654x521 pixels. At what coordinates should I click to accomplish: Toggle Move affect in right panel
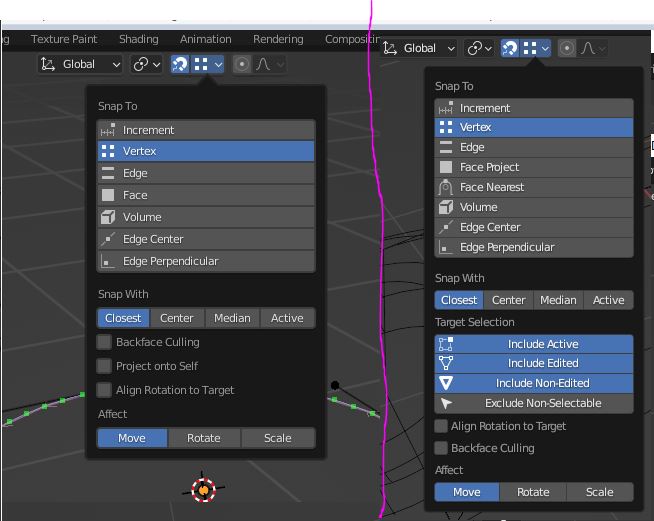point(467,492)
